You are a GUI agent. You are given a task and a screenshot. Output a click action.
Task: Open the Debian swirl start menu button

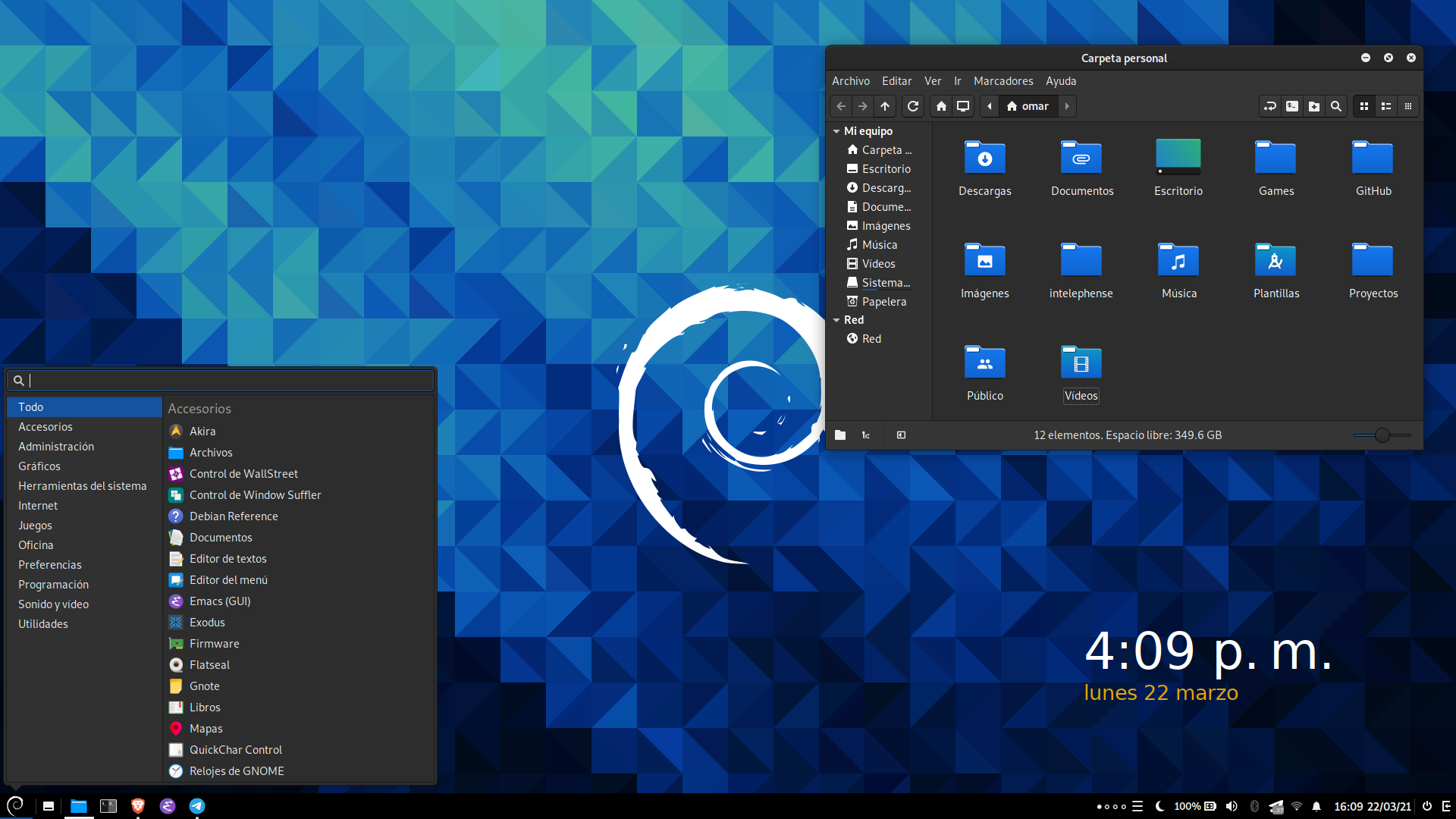coord(16,805)
